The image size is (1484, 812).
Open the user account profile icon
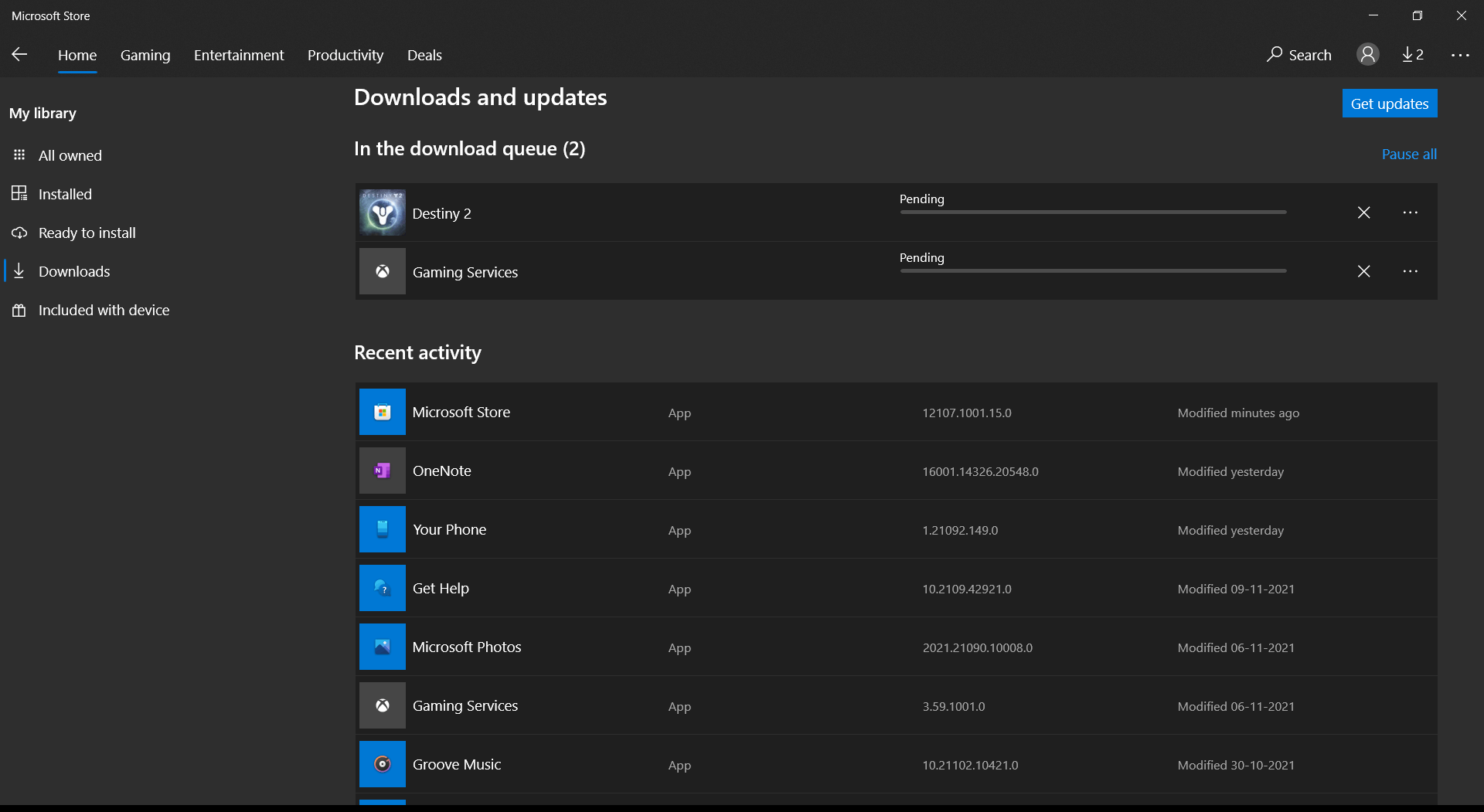tap(1367, 54)
